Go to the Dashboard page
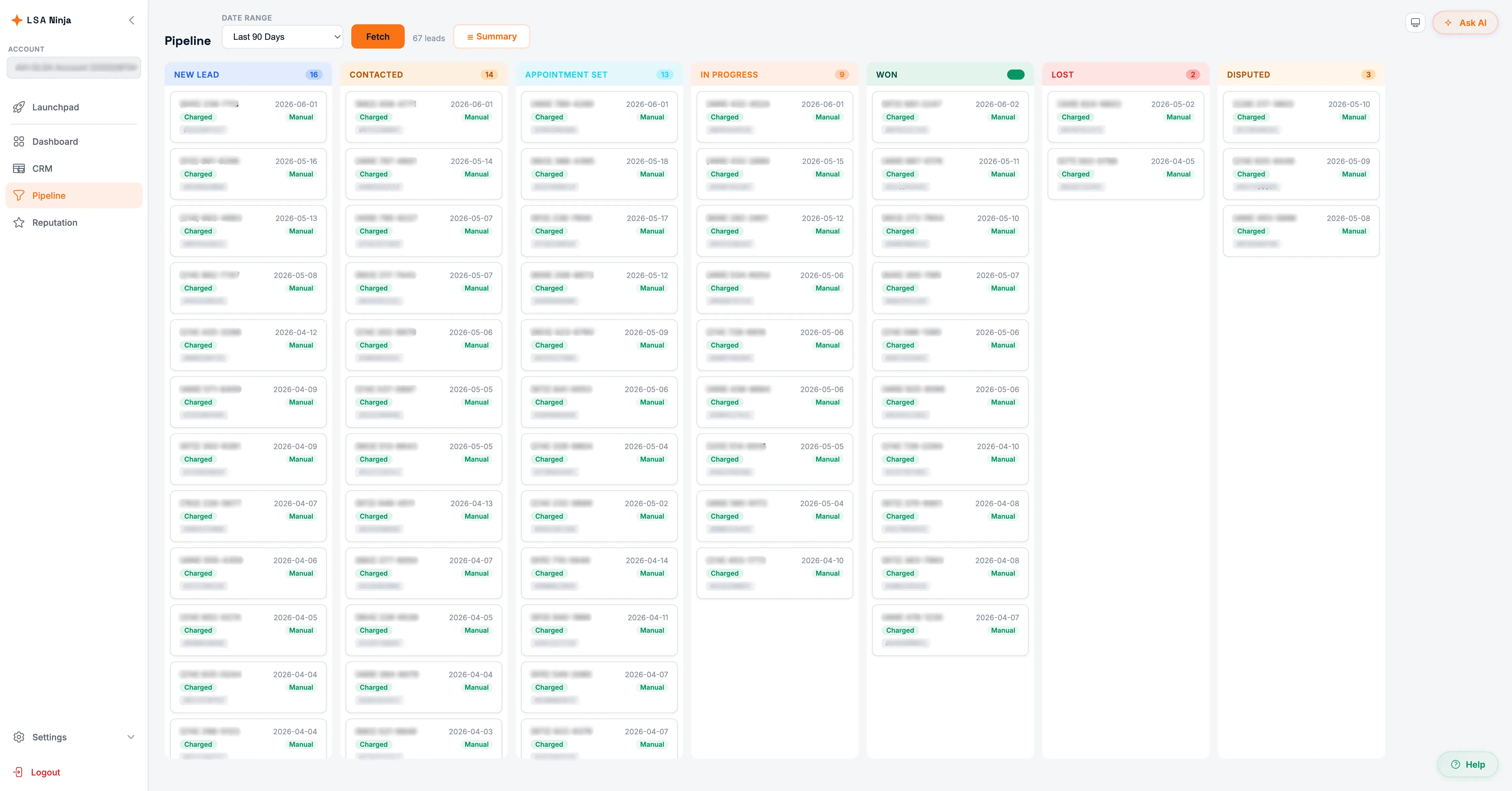The height and width of the screenshot is (791, 1512). click(x=74, y=141)
